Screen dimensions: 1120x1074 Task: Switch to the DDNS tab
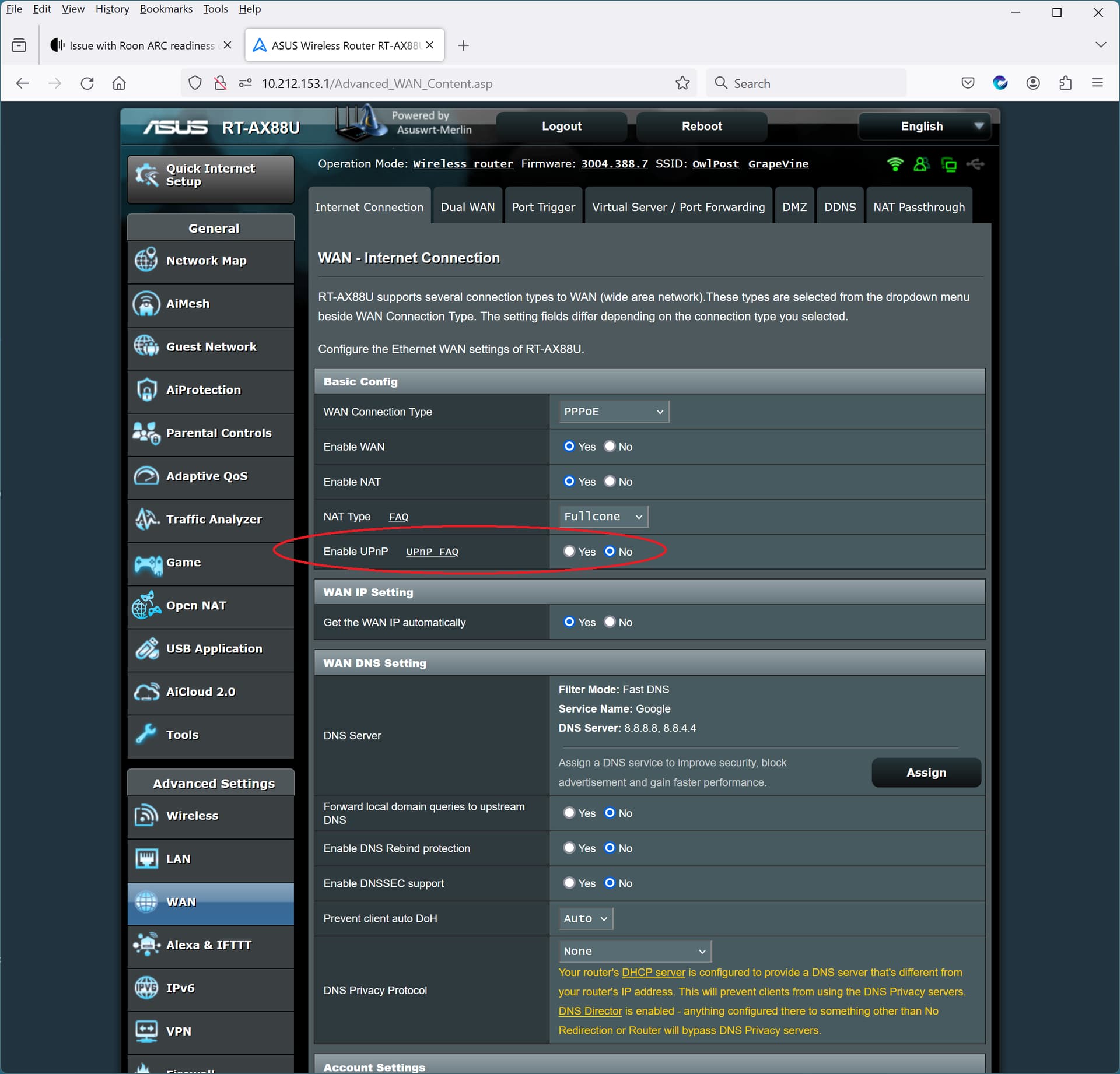(x=840, y=206)
